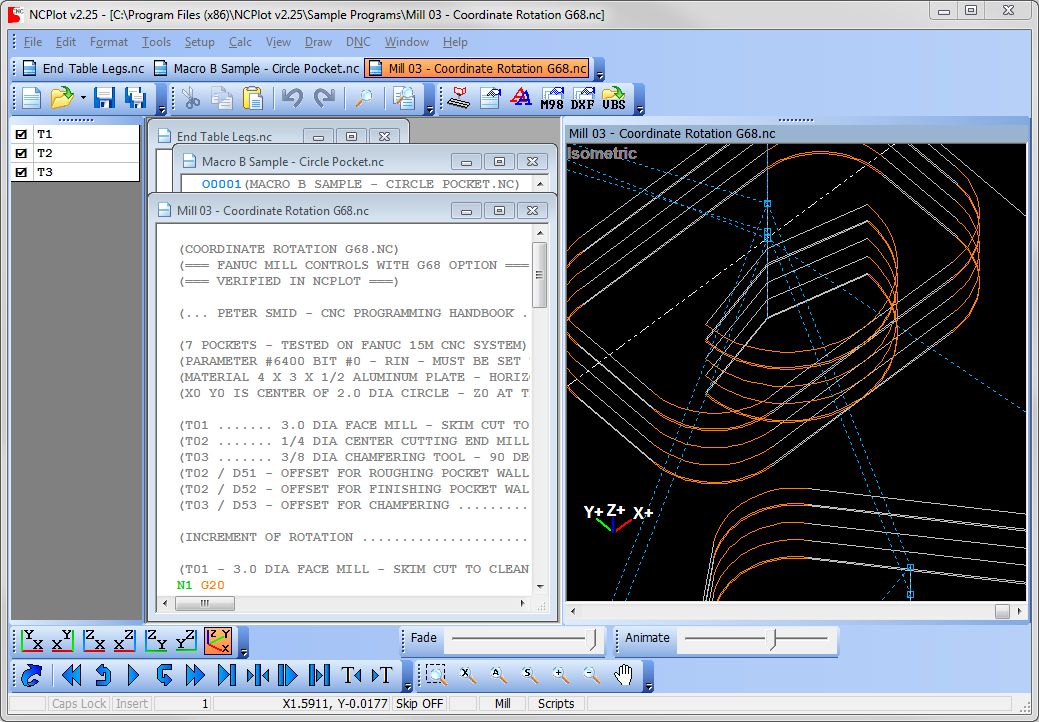The height and width of the screenshot is (722, 1039).
Task: Toggle the T1 tool checkbox
Action: click(x=21, y=134)
